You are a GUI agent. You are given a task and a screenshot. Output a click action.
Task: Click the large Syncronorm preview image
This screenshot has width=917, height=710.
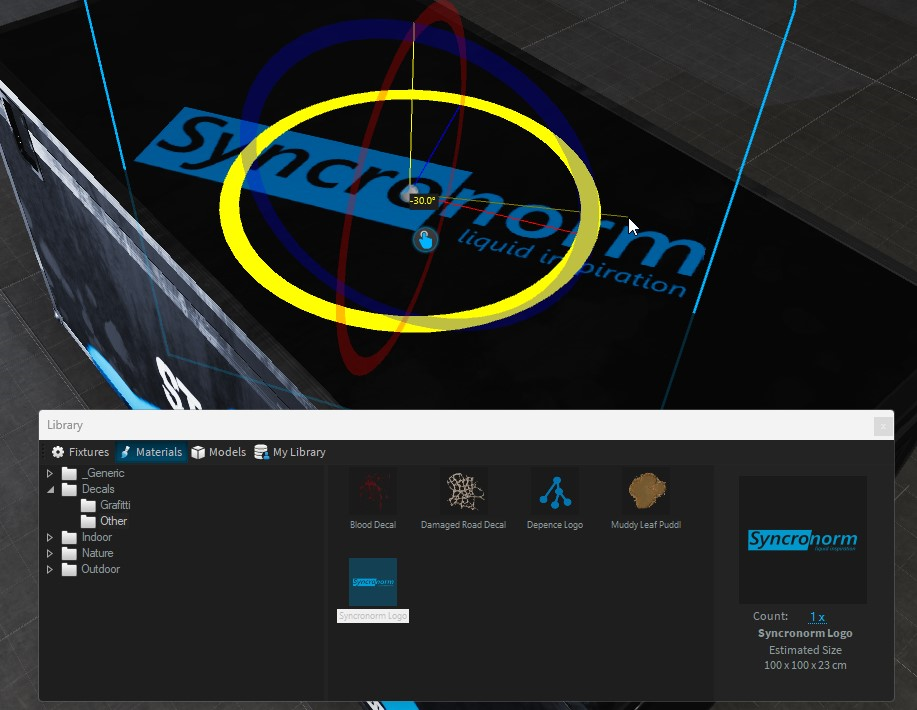pos(803,539)
